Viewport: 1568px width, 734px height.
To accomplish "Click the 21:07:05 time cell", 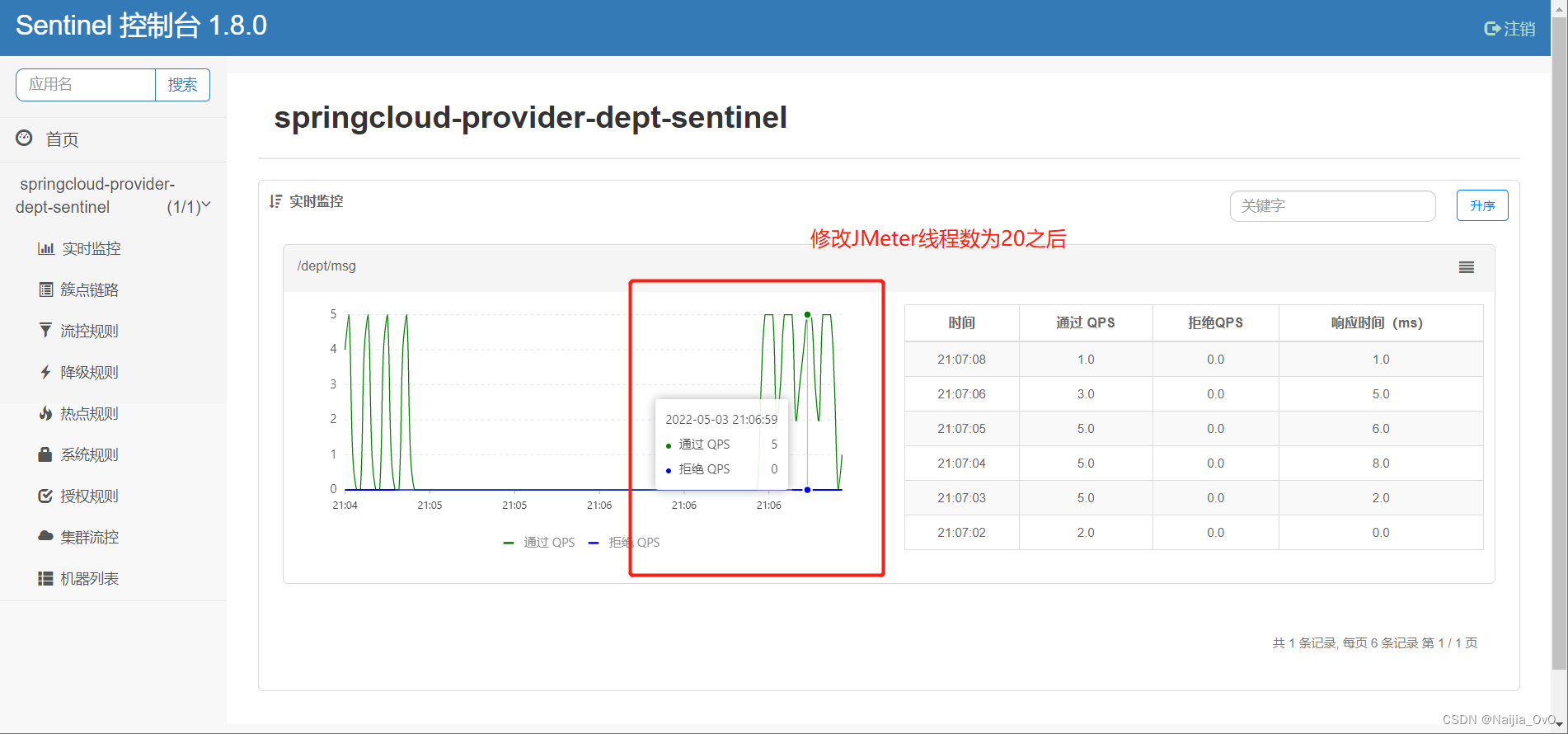I will [961, 428].
